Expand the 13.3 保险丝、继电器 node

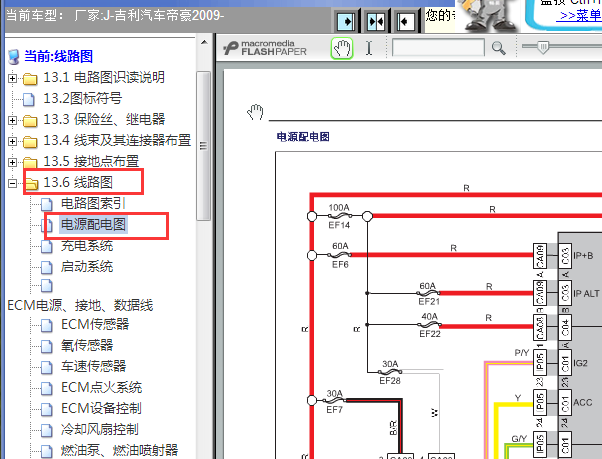pos(12,121)
